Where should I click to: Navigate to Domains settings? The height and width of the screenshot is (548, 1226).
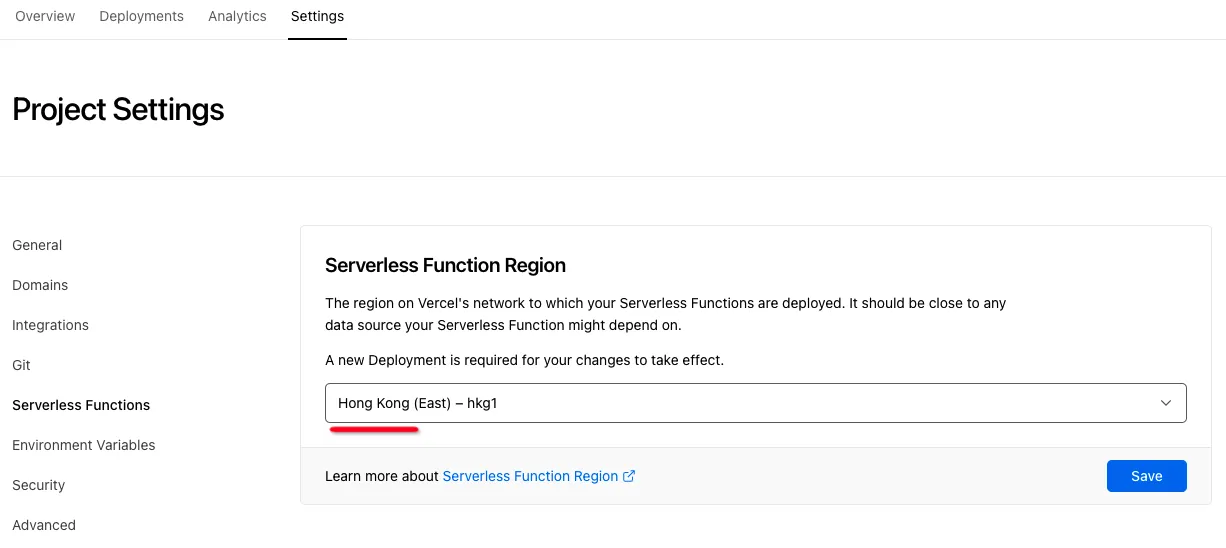click(40, 285)
